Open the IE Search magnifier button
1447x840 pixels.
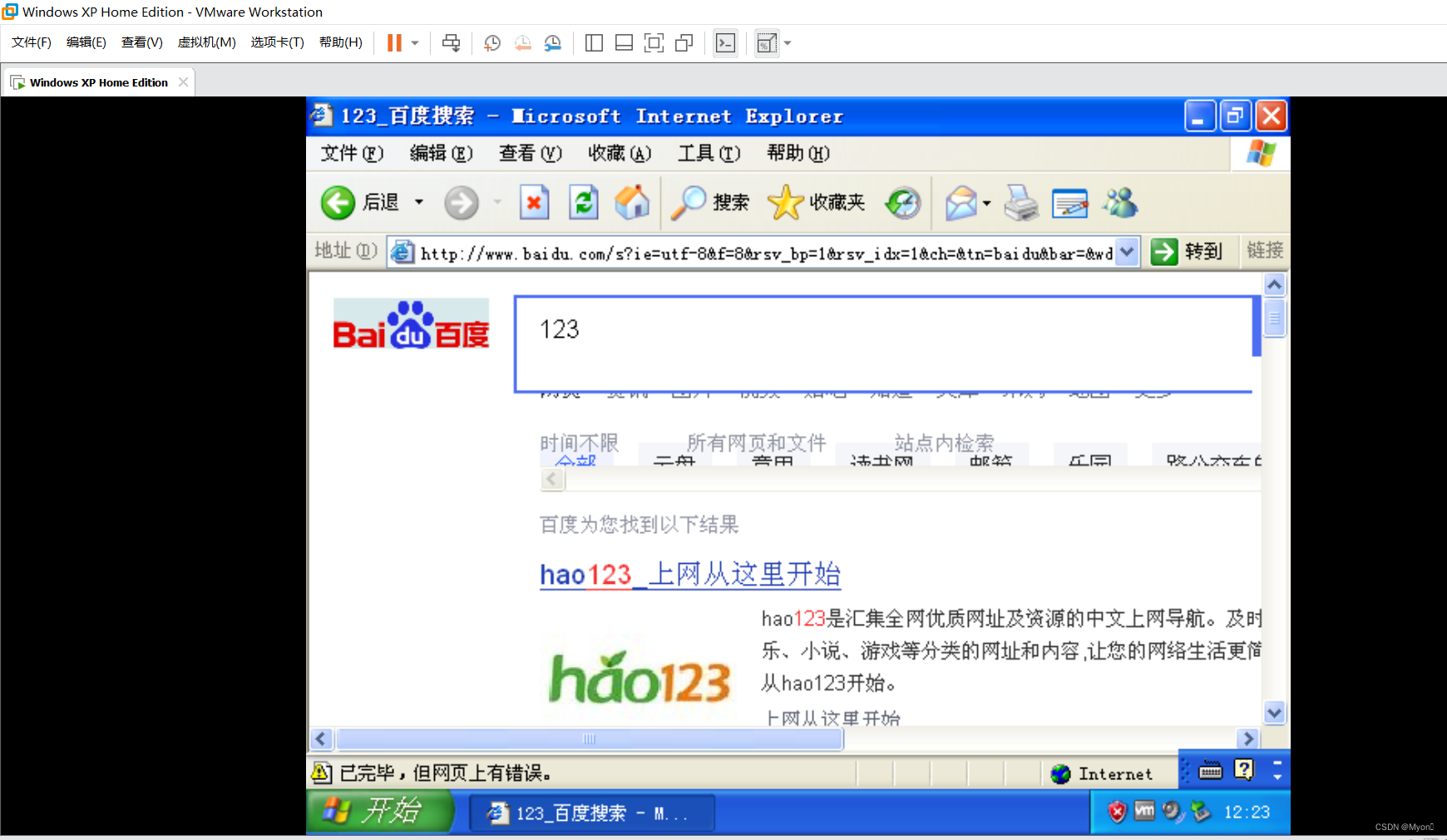point(710,202)
